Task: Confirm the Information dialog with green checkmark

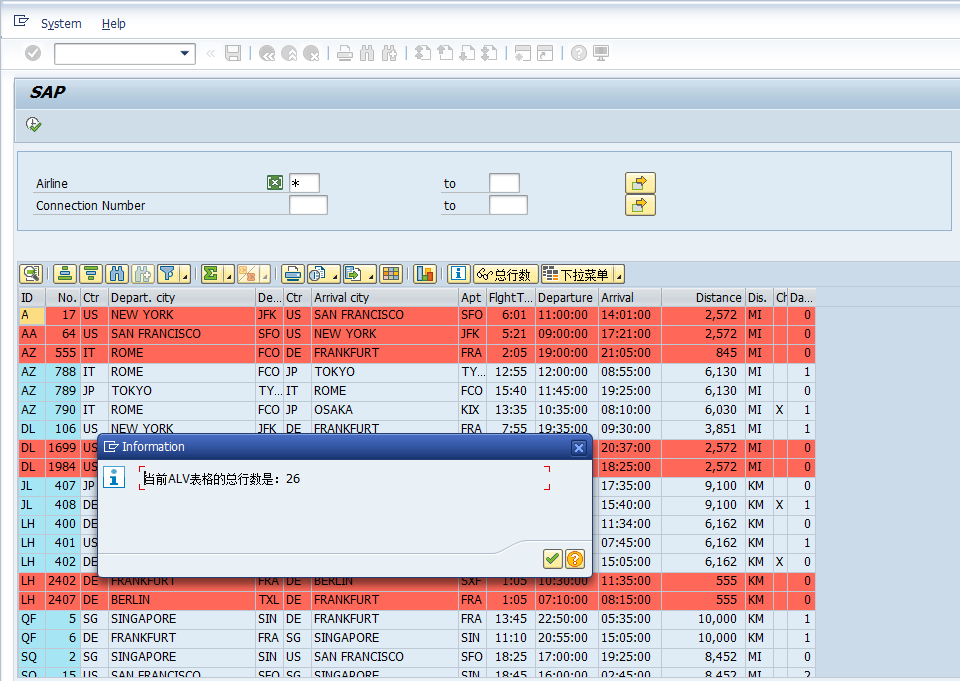Action: click(552, 559)
